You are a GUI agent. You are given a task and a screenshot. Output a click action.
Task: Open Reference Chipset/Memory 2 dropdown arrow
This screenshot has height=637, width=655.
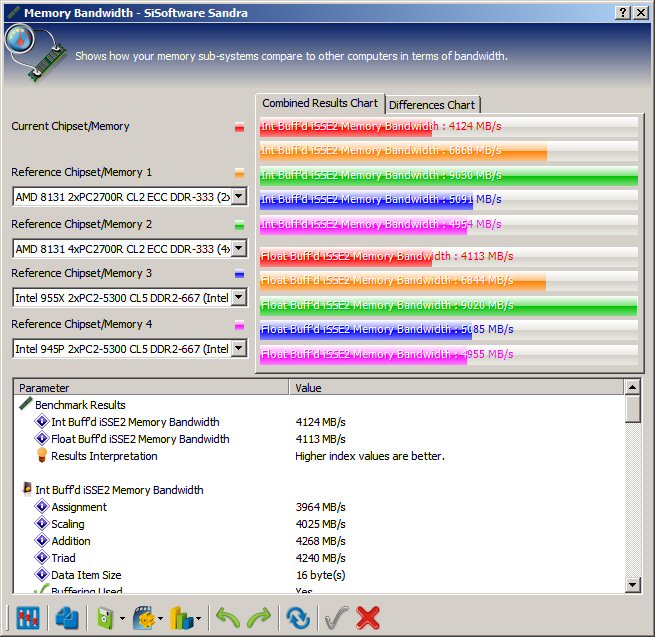coord(239,249)
